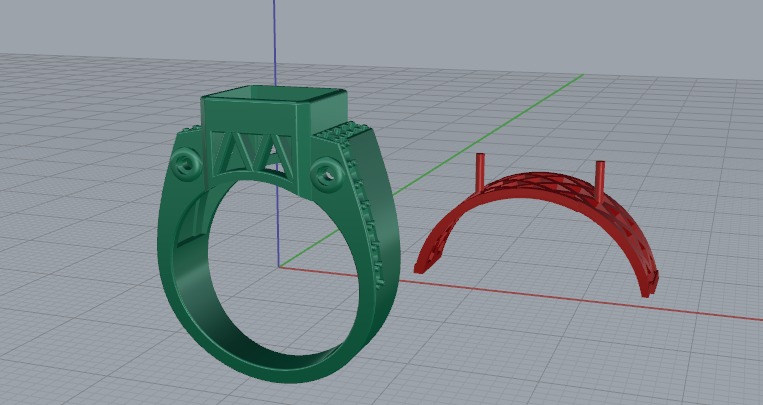Select the left red vertical peg

point(480,173)
